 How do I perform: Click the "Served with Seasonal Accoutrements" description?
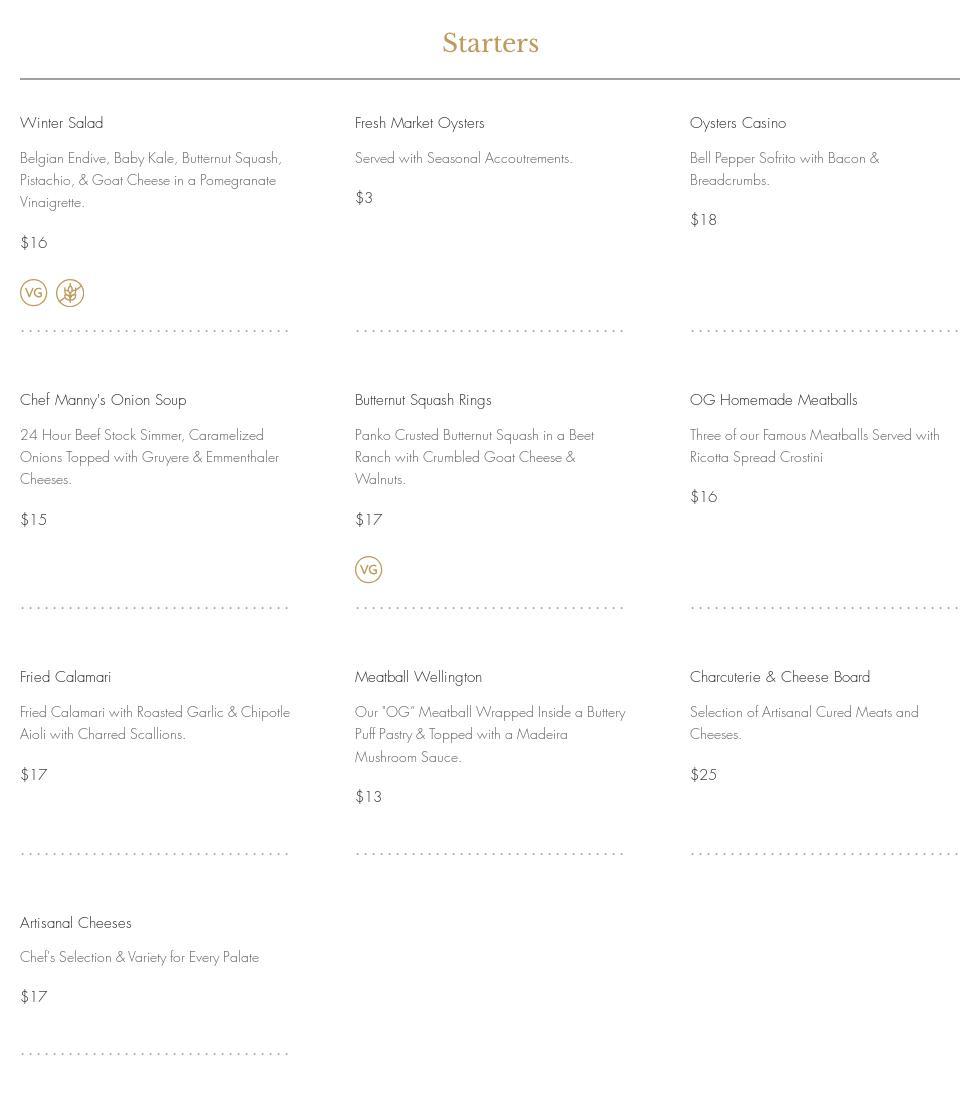coord(464,158)
